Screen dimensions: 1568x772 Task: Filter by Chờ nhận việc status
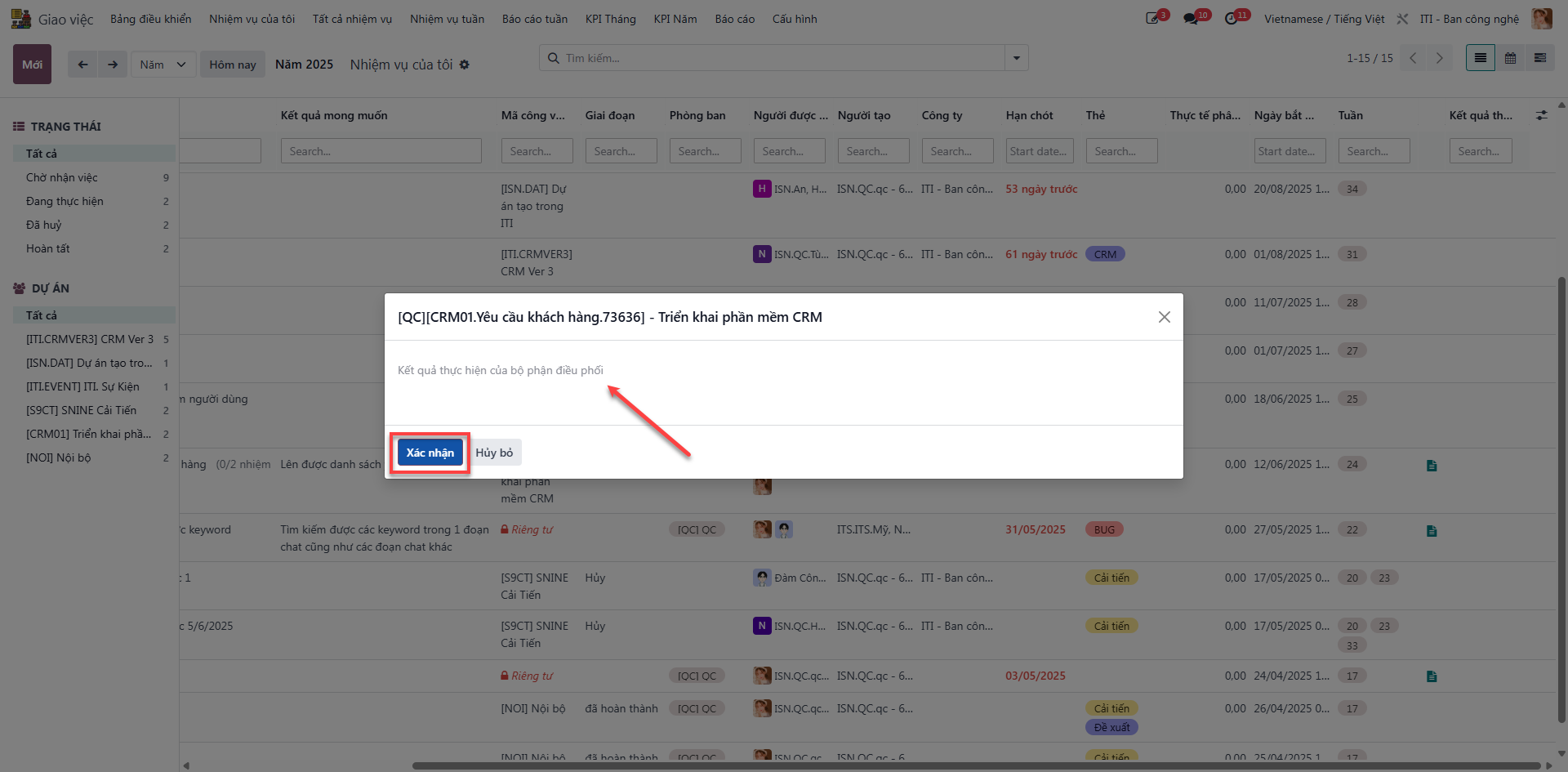point(94,177)
